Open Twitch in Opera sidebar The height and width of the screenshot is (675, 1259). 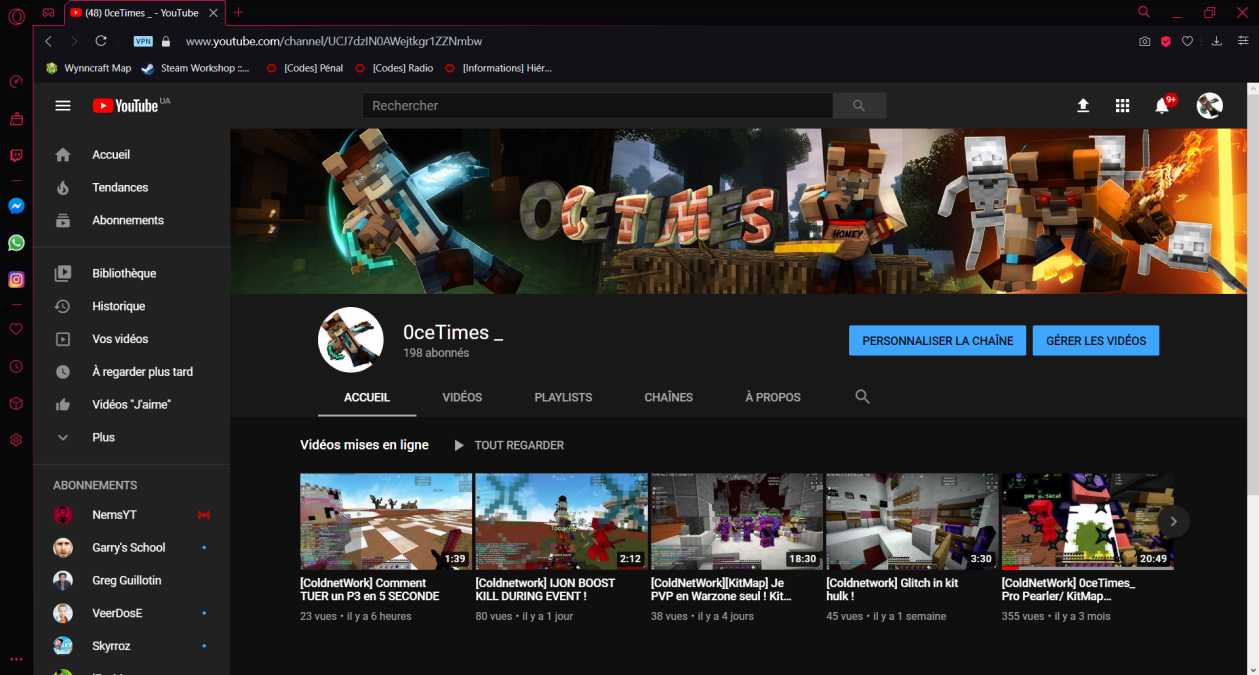pos(16,155)
